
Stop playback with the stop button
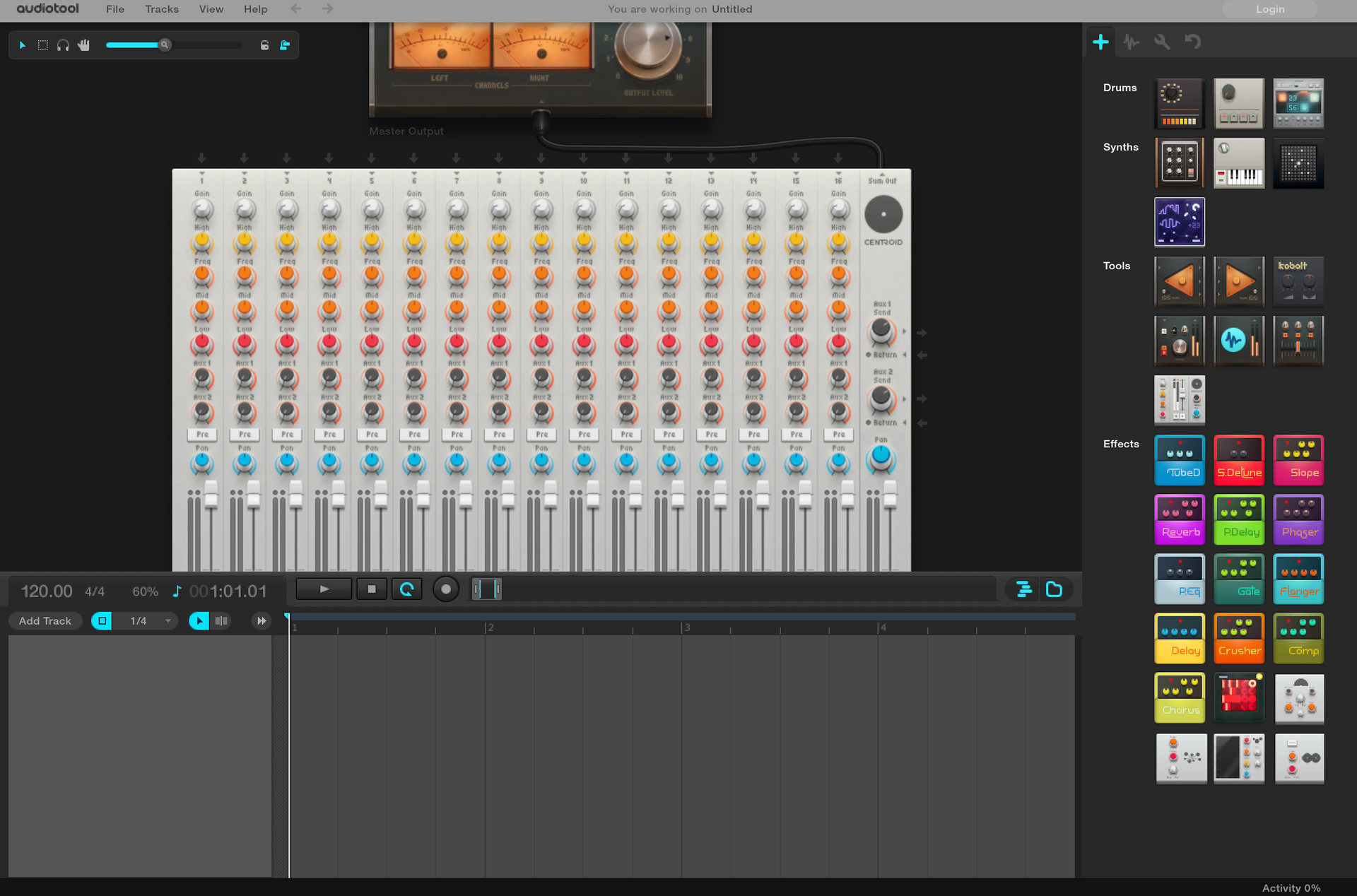372,589
